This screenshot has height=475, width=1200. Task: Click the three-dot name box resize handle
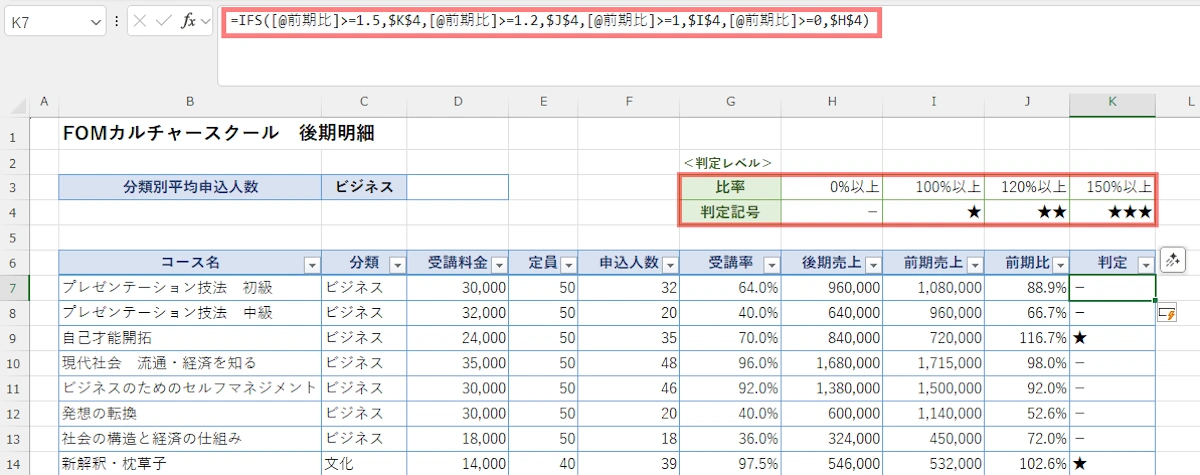(117, 21)
